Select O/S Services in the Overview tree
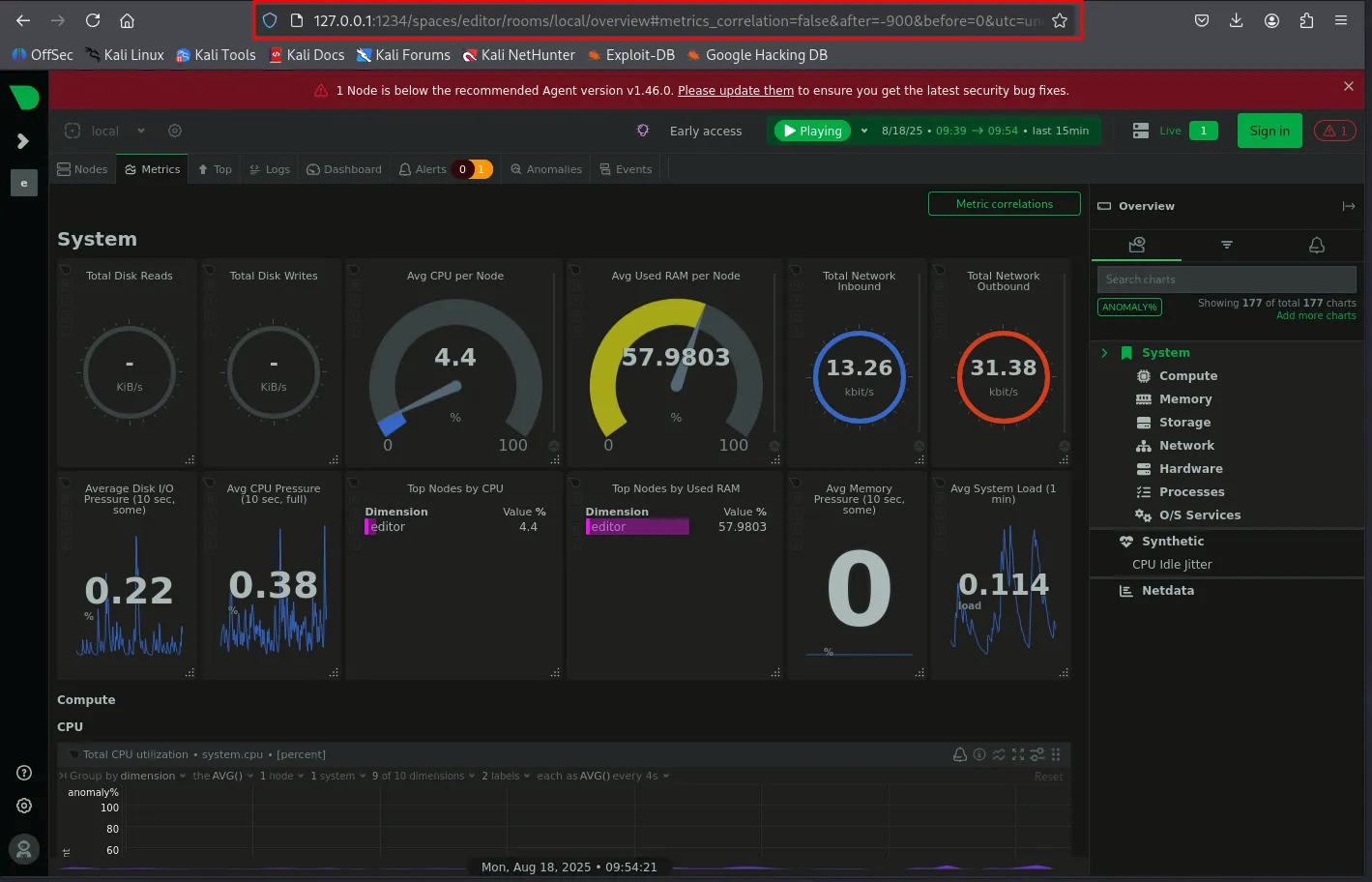Image resolution: width=1372 pixels, height=882 pixels. pyautogui.click(x=1199, y=515)
